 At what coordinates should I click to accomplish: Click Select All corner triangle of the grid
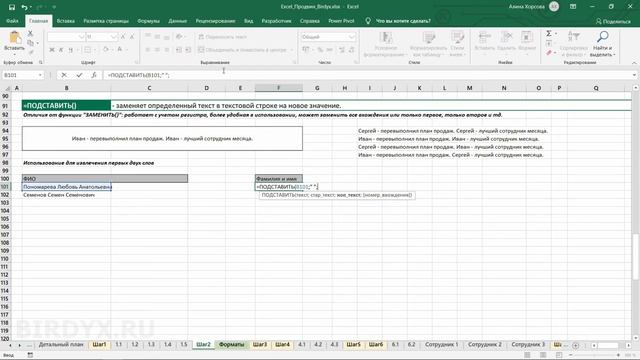[7, 88]
